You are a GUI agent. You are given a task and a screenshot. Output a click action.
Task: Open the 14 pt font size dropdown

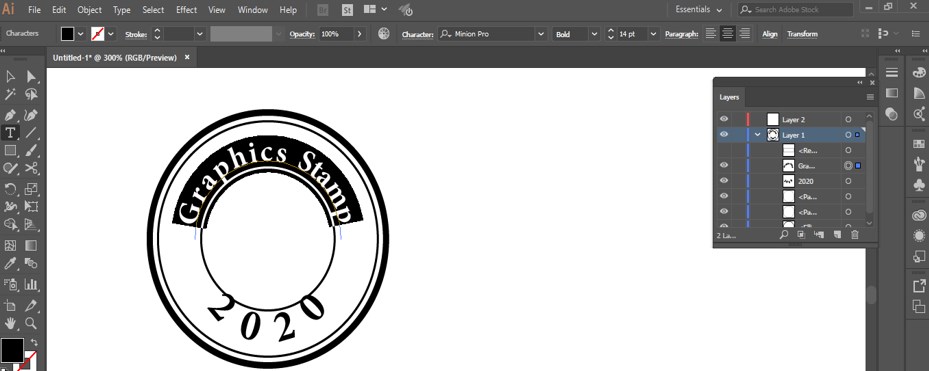[x=653, y=34]
